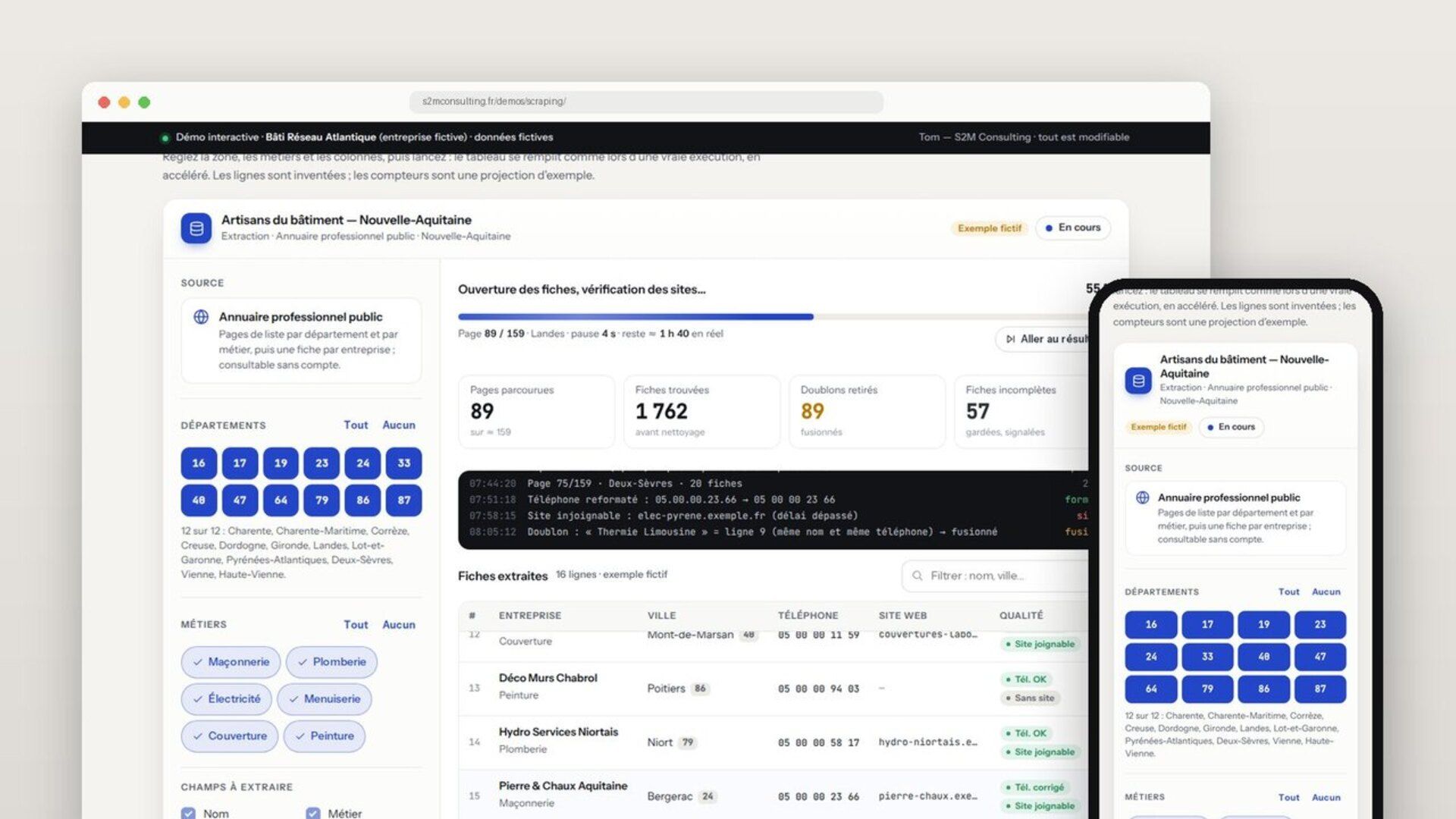Screen dimensions: 1456x819
Task: Click the globe icon in the phone Source card
Action: coord(1142,498)
